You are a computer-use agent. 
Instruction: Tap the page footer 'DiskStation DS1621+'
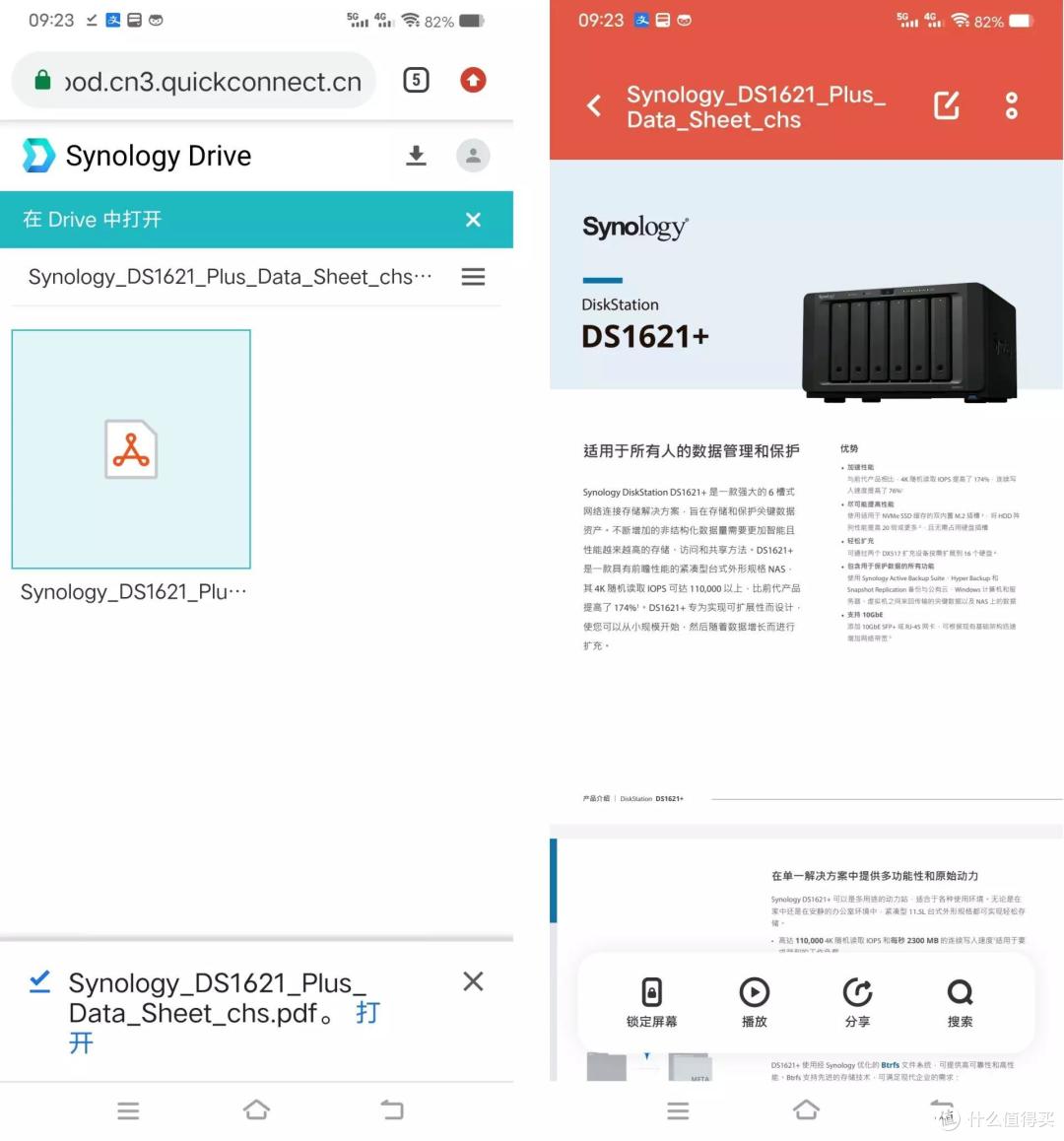pyautogui.click(x=651, y=799)
